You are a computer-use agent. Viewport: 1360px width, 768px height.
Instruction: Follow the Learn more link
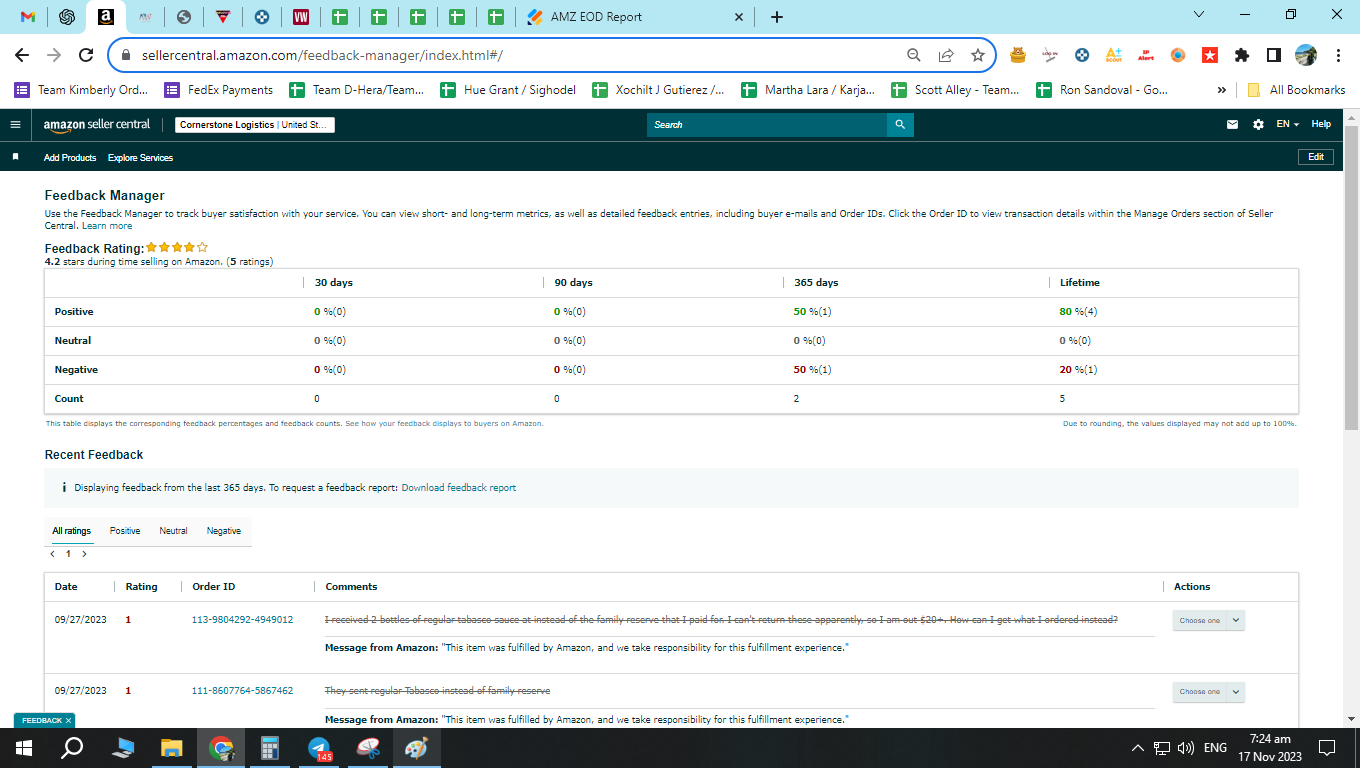(107, 226)
